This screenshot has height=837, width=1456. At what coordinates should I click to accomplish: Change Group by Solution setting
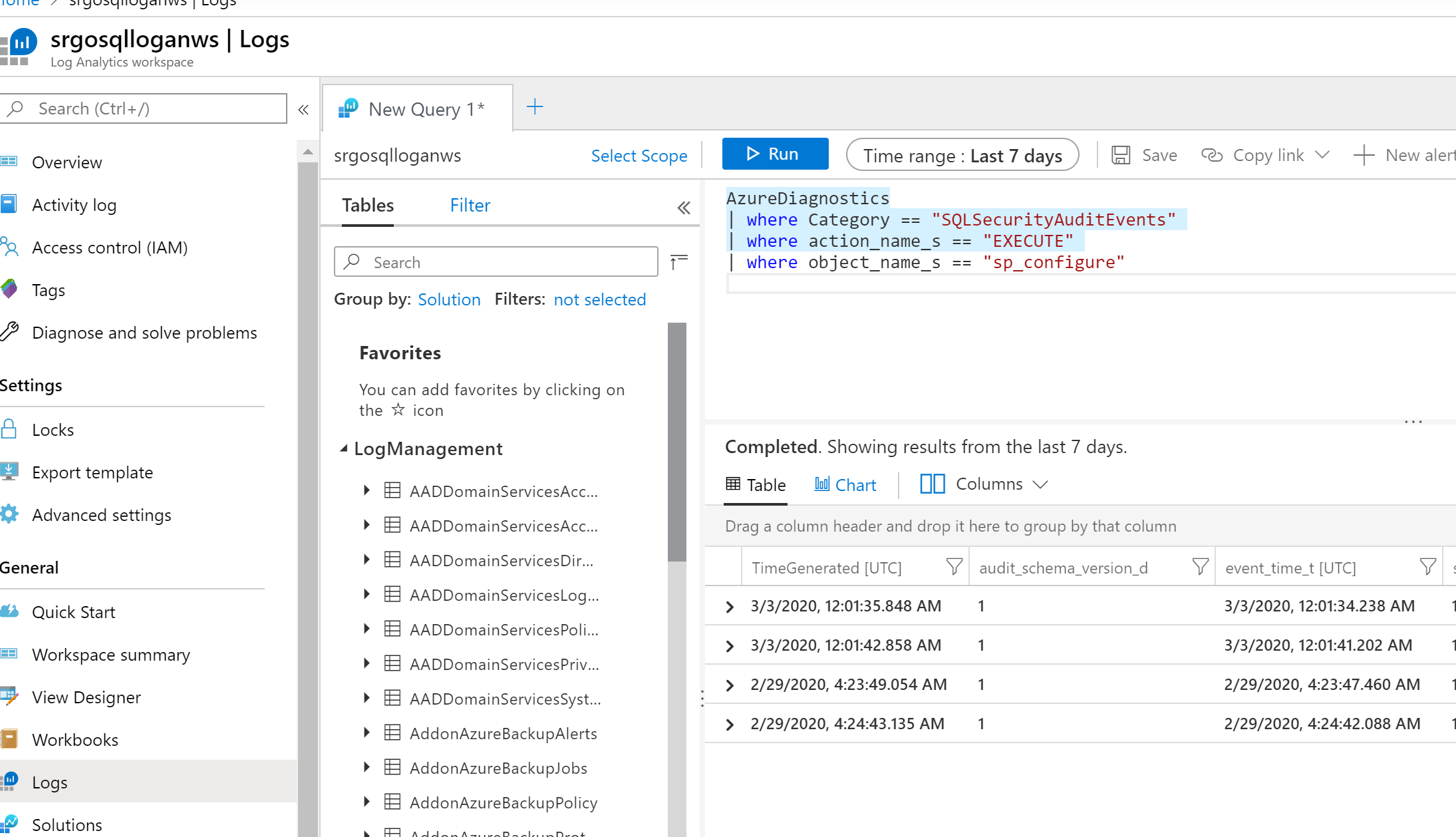pos(449,299)
